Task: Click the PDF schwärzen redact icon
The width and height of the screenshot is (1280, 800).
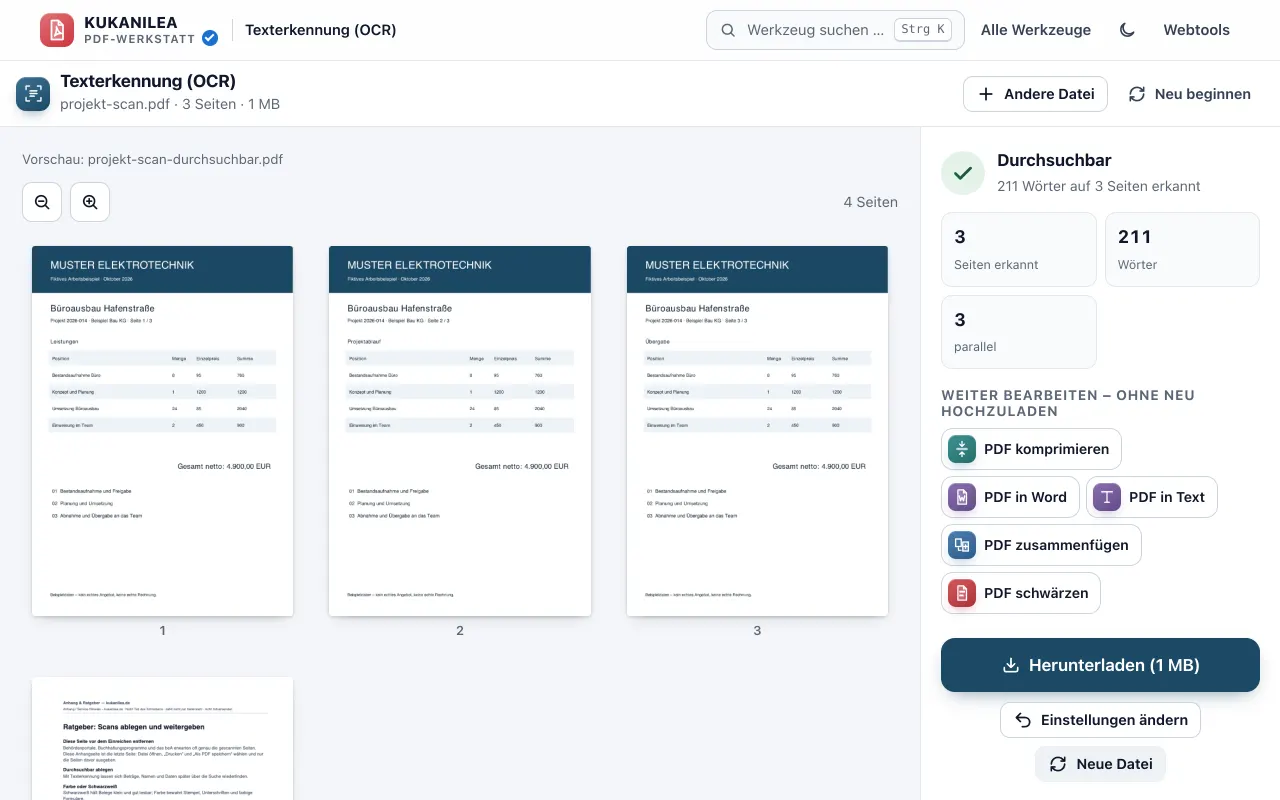Action: coord(962,593)
